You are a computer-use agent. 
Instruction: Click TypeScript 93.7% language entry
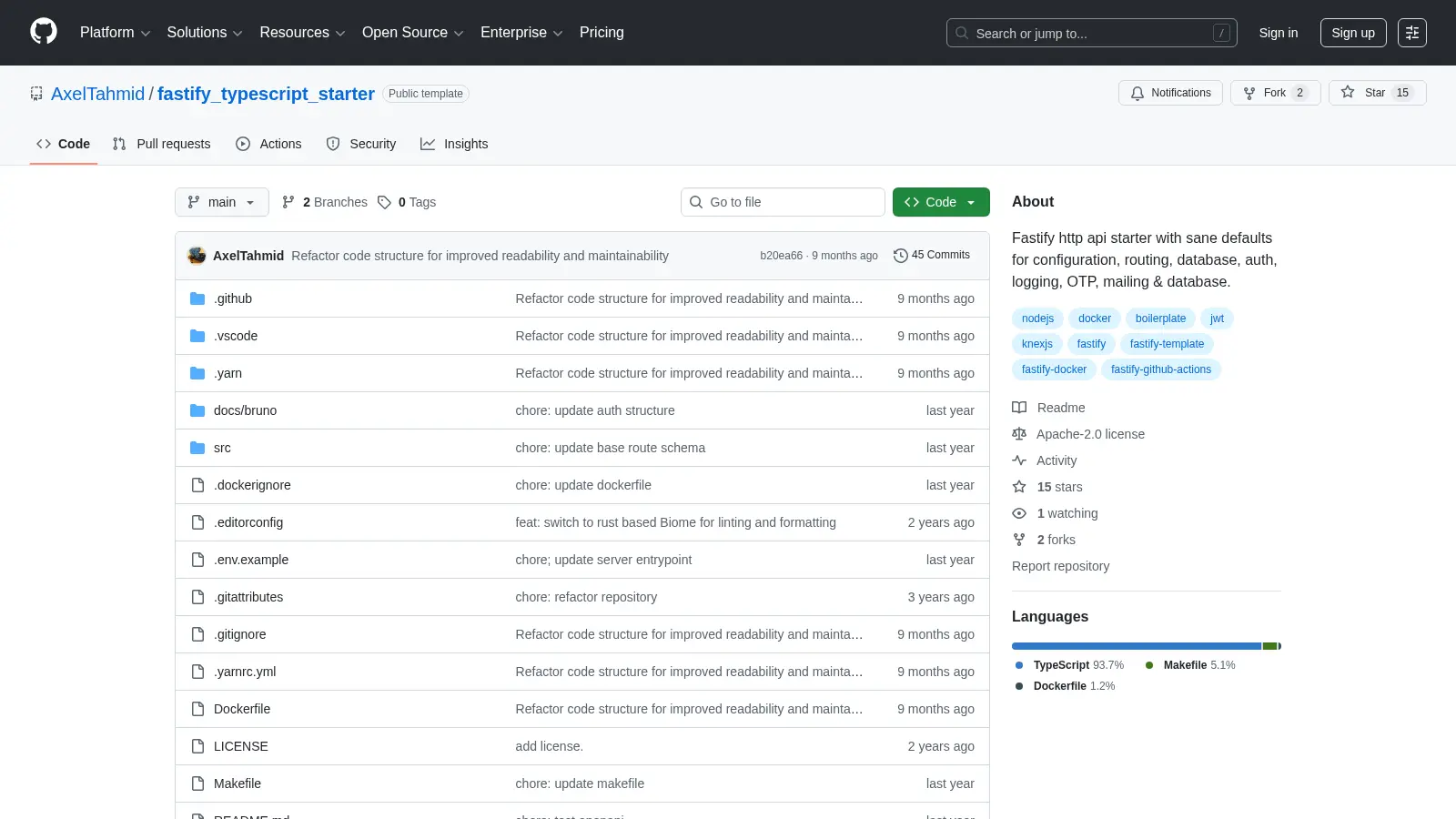[x=1070, y=665]
